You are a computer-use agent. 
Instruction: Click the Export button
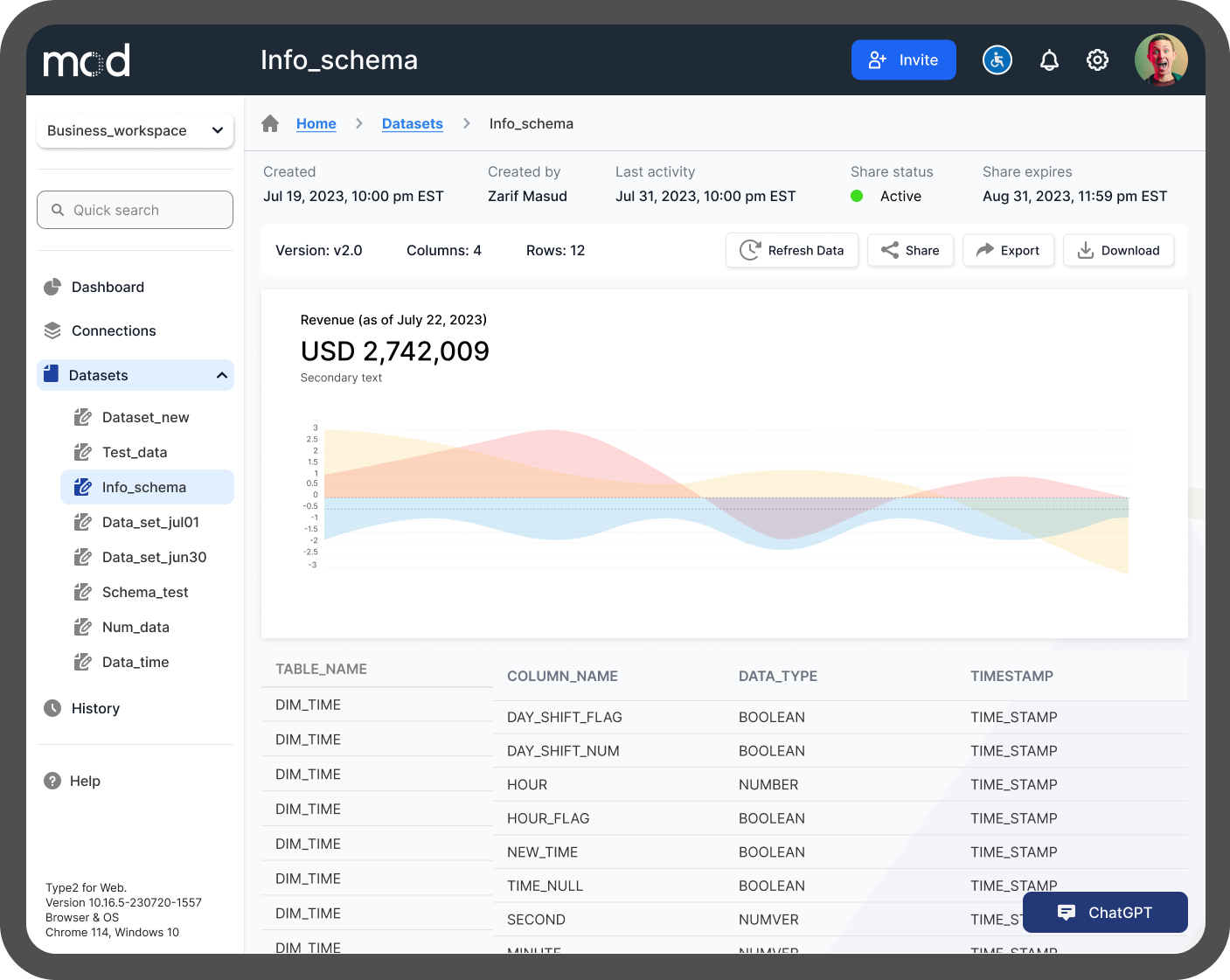(x=1008, y=250)
